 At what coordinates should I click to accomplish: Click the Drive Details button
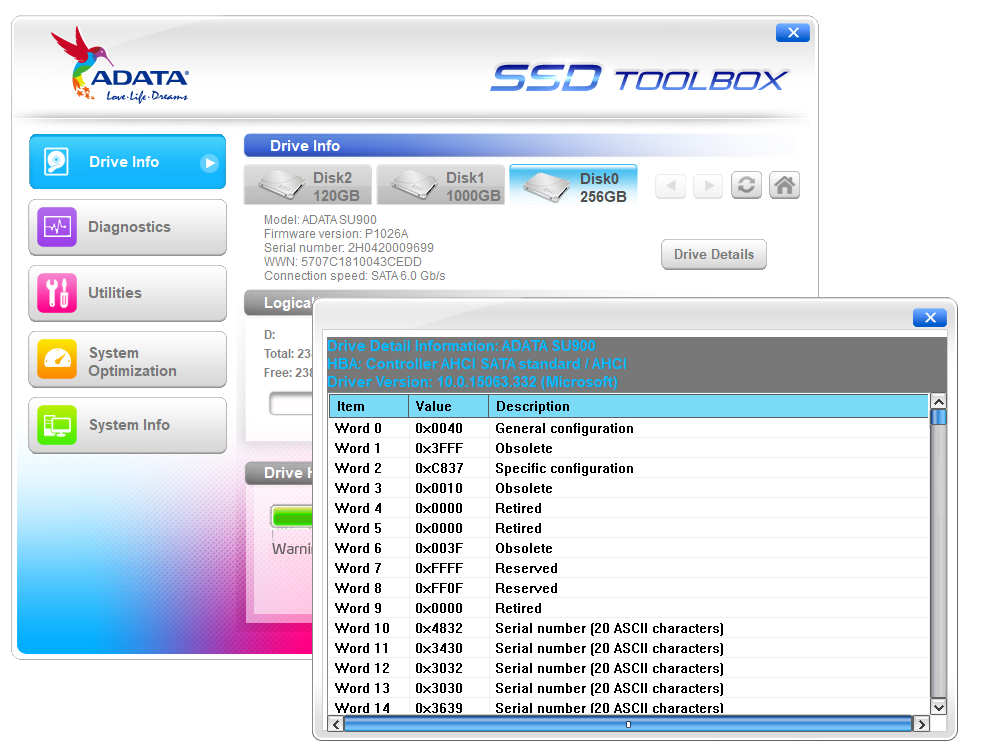(714, 255)
